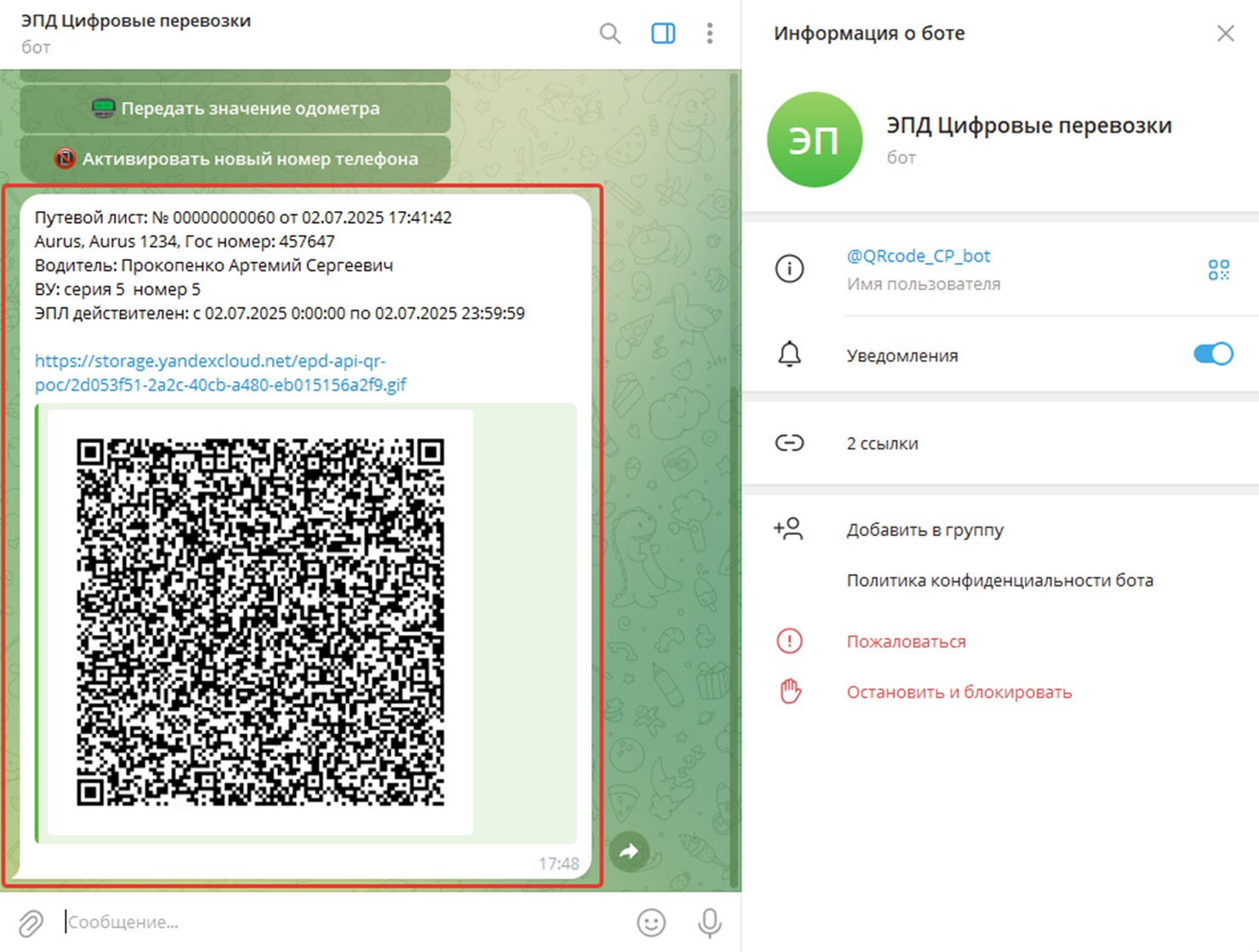Open the three-dot chat menu
Screen dimensions: 1259x952
(x=709, y=33)
